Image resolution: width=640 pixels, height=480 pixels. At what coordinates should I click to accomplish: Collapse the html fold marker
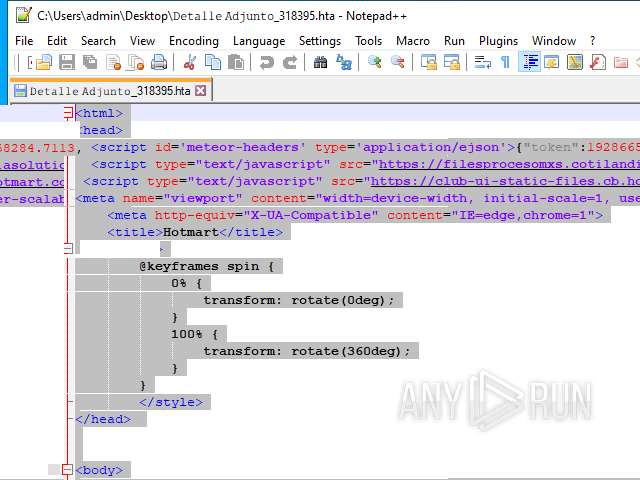pyautogui.click(x=68, y=113)
